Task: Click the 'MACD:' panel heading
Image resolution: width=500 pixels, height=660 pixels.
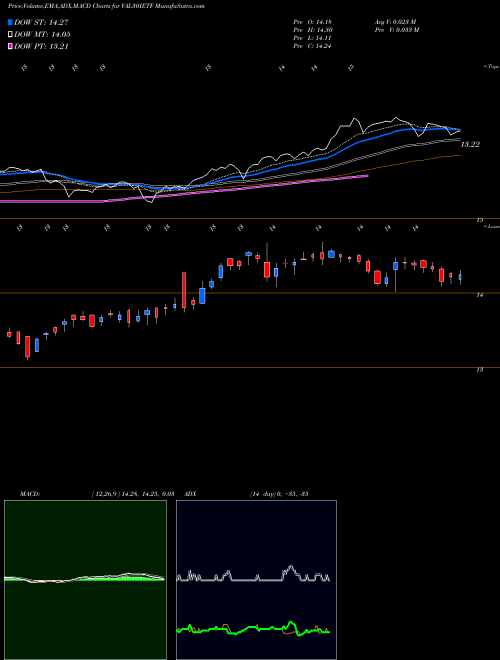Action: [x=30, y=494]
